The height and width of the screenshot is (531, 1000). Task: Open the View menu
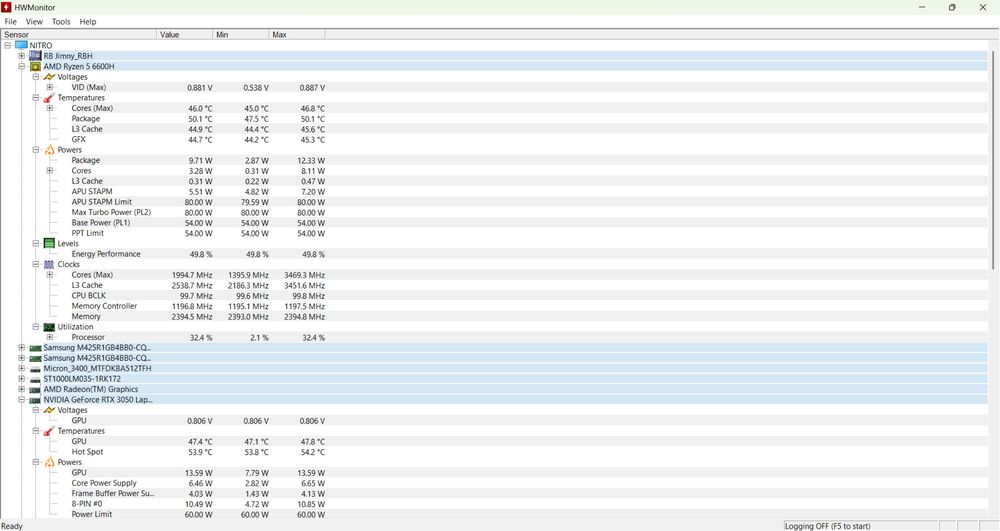pos(34,22)
